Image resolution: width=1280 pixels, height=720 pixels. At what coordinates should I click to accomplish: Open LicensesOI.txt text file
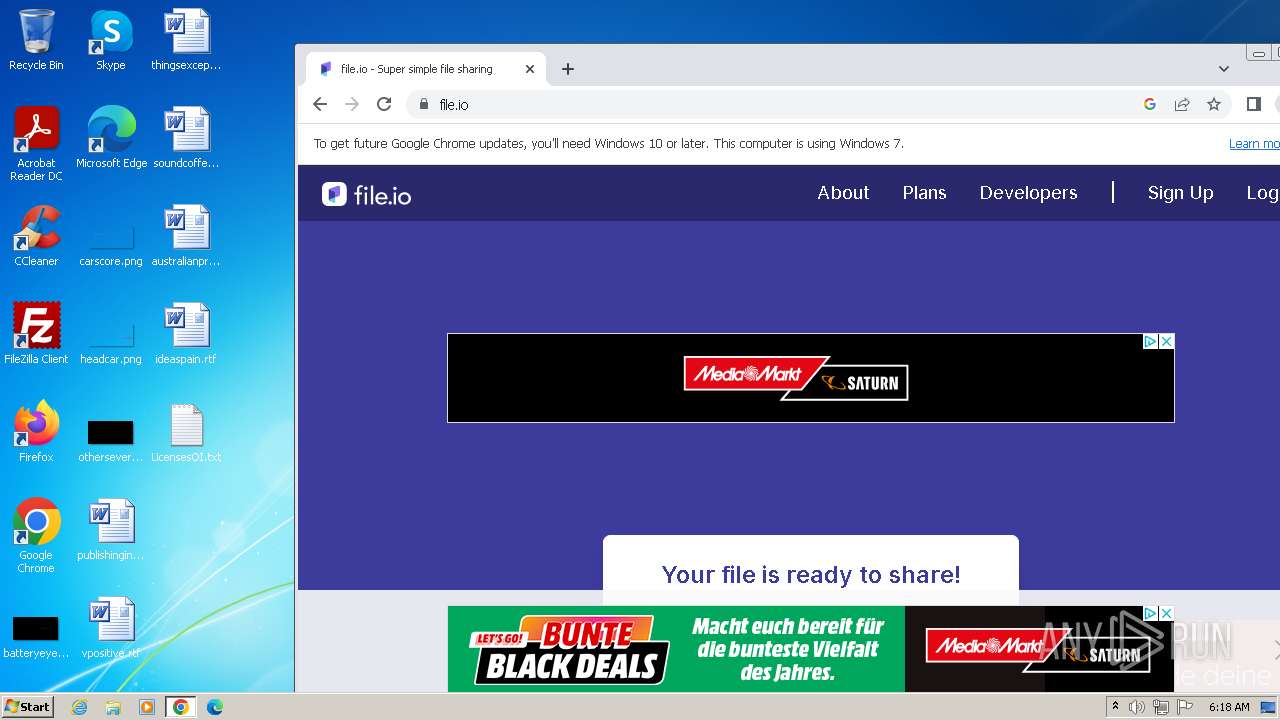[186, 432]
